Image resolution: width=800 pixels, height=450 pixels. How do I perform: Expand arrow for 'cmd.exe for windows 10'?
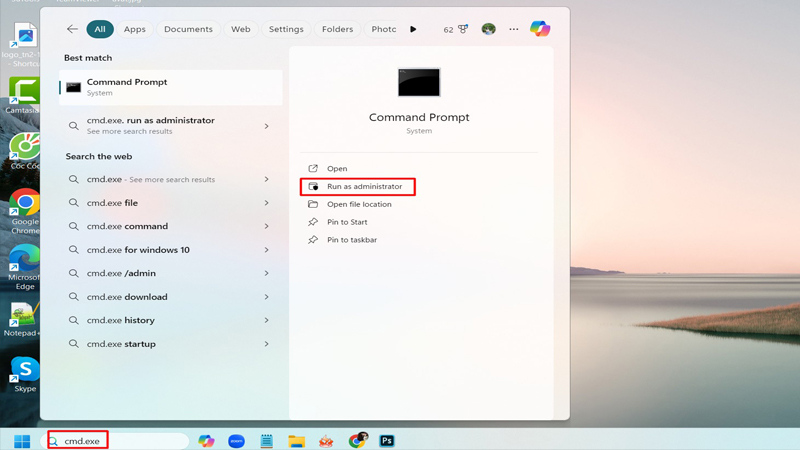tap(266, 249)
